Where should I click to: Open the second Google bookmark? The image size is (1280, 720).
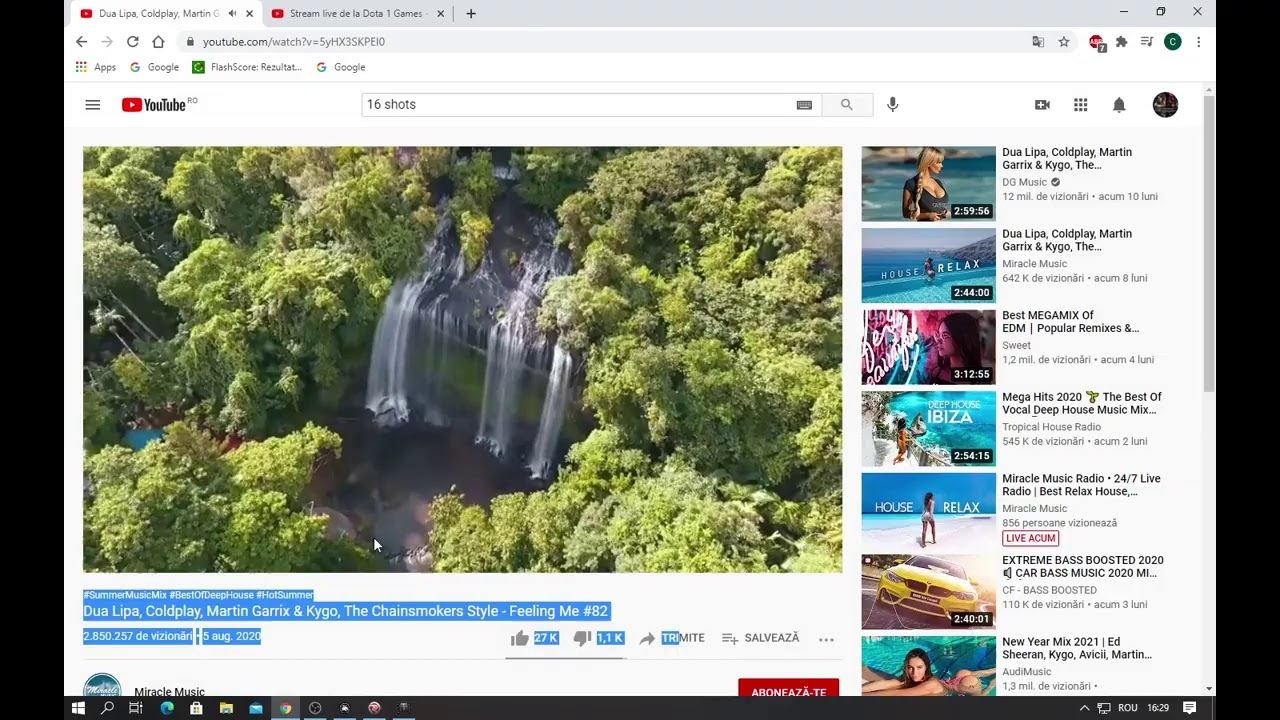(x=341, y=67)
